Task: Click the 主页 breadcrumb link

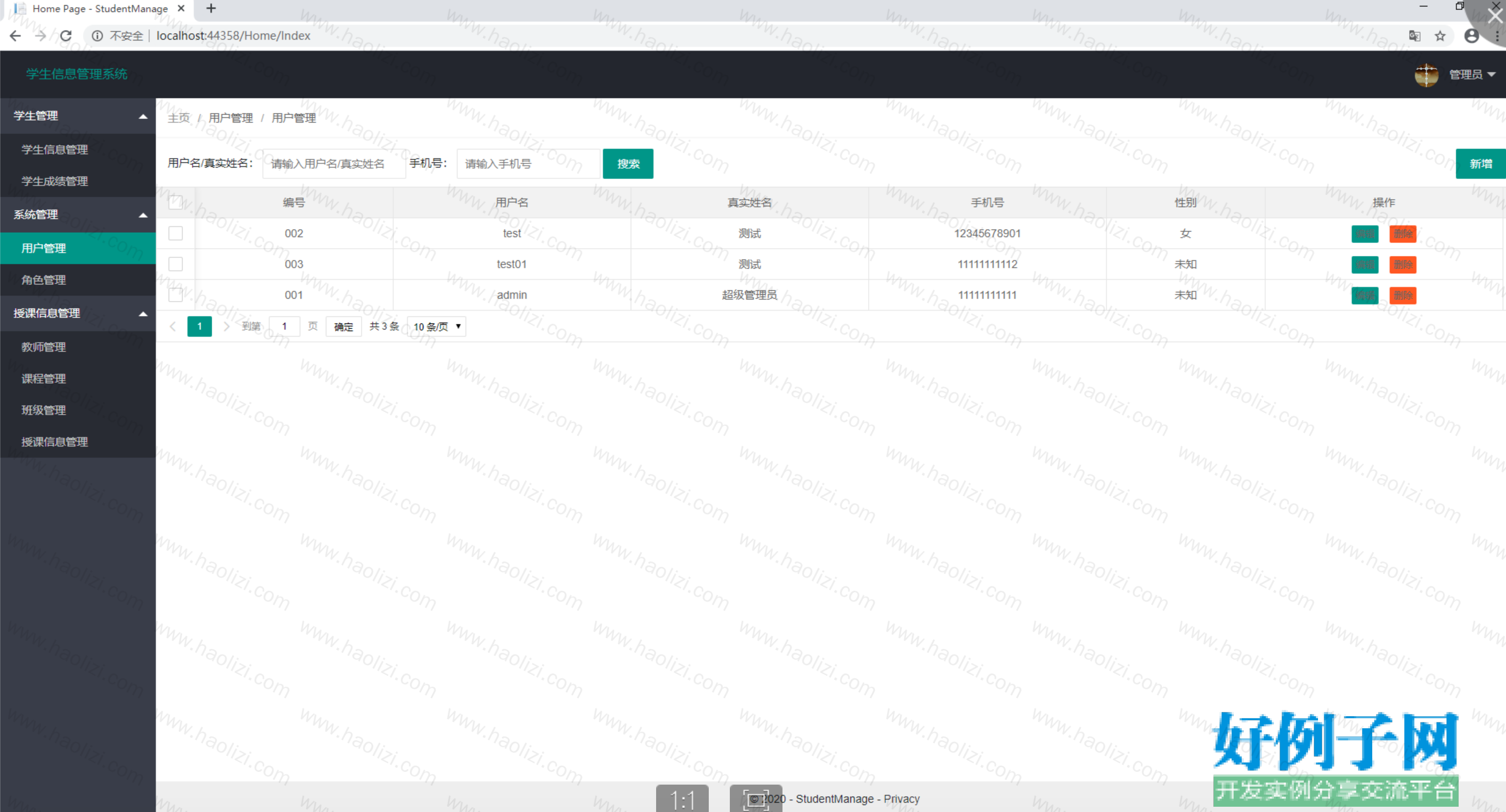Action: tap(179, 118)
